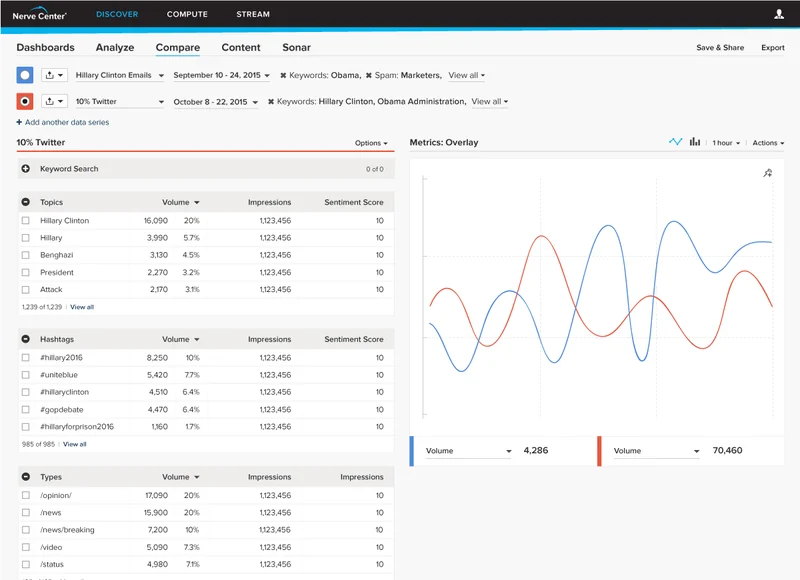The width and height of the screenshot is (800, 580).
Task: Open Hillary Clinton Emails source dropdown
Action: click(x=120, y=75)
